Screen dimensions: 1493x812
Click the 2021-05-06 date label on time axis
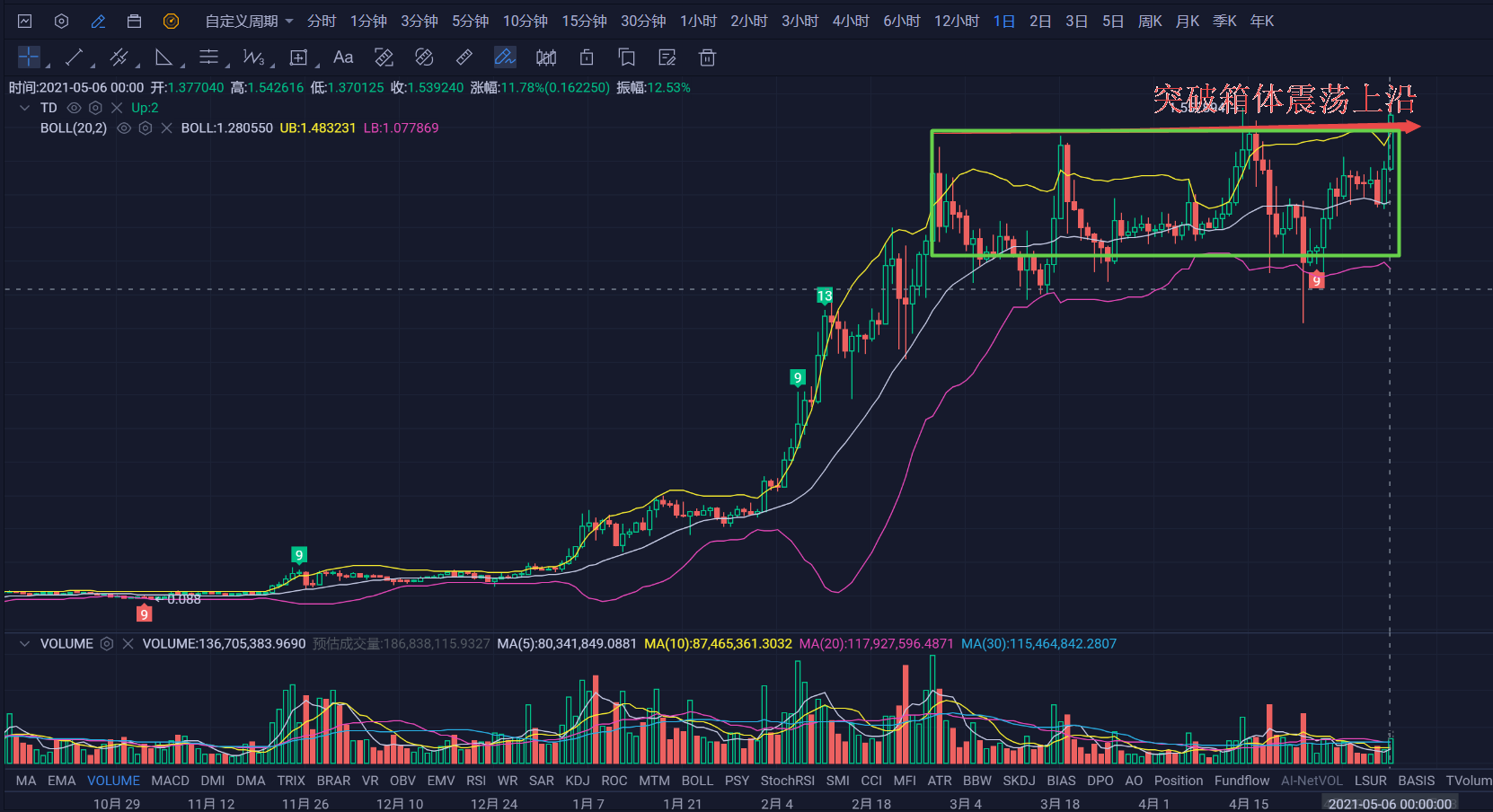(1390, 804)
